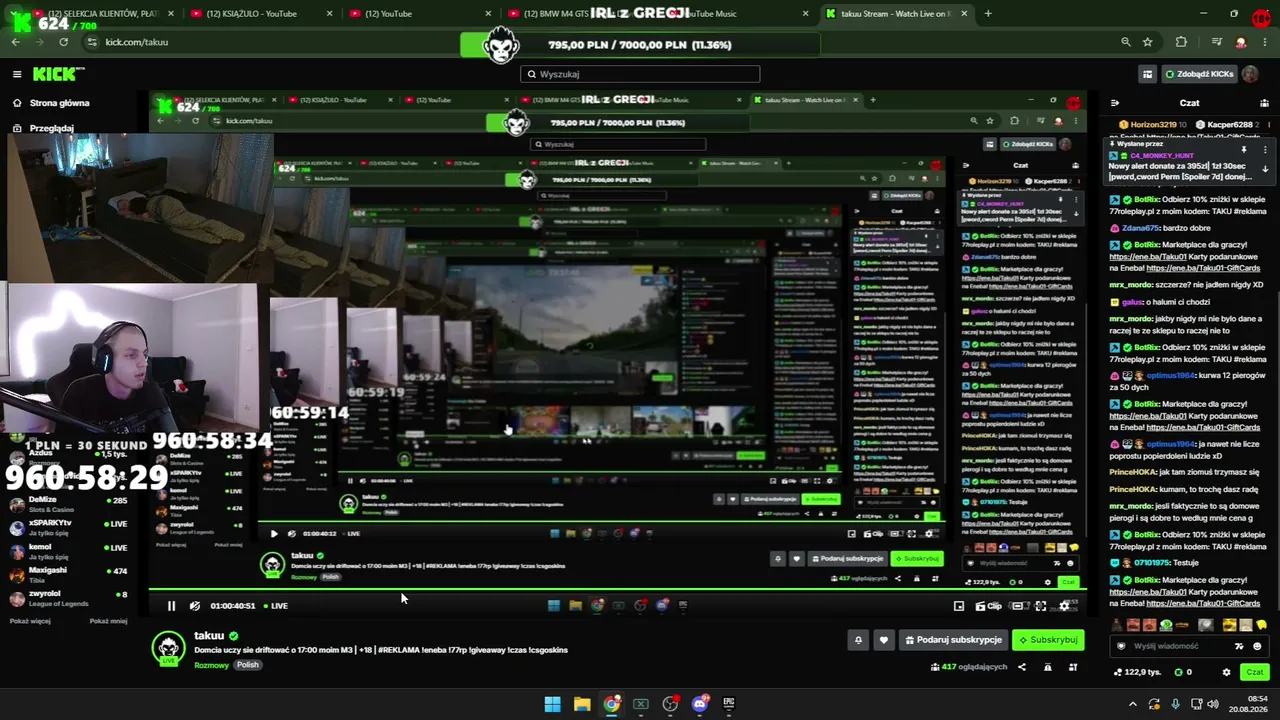Viewport: 1280px width, 720px height.
Task: Collapse the chat panel
Action: (x=1115, y=103)
